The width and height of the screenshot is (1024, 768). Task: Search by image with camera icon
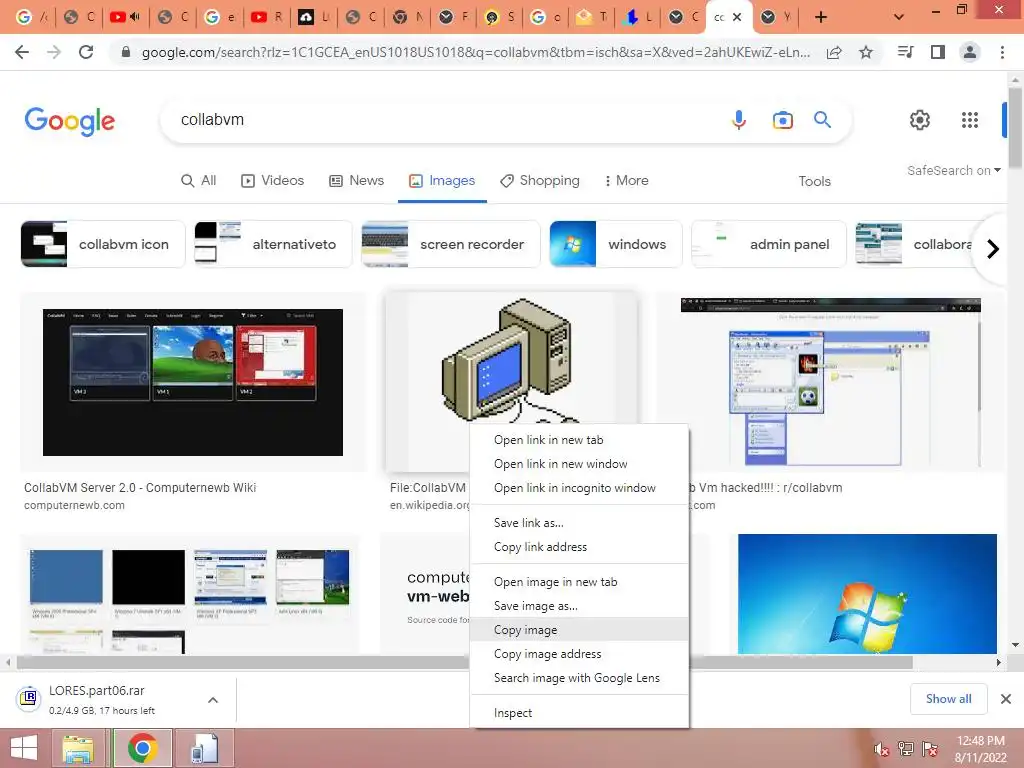(782, 120)
